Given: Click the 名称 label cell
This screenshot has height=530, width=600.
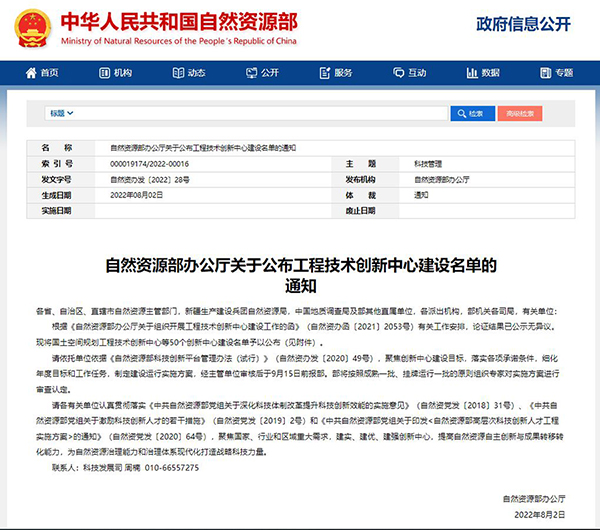Looking at the screenshot, I should [x=60, y=148].
